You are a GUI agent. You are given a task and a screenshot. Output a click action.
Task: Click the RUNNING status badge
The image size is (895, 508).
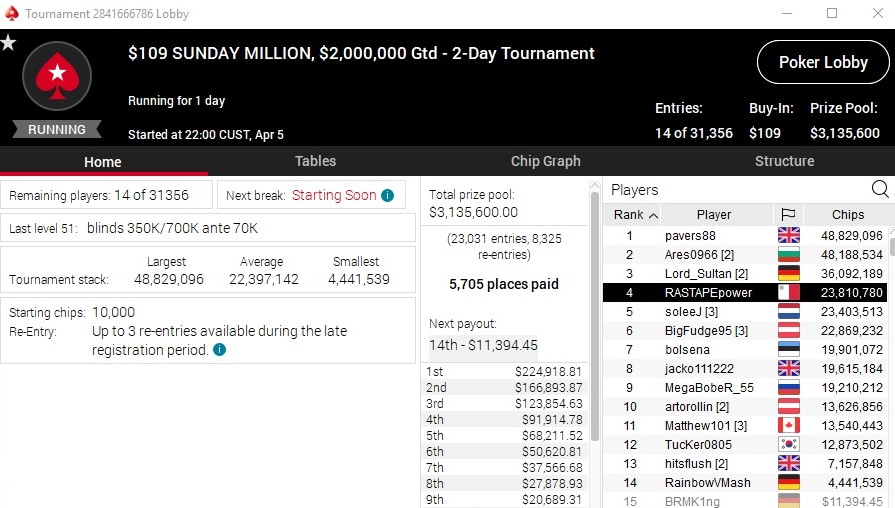click(x=57, y=130)
